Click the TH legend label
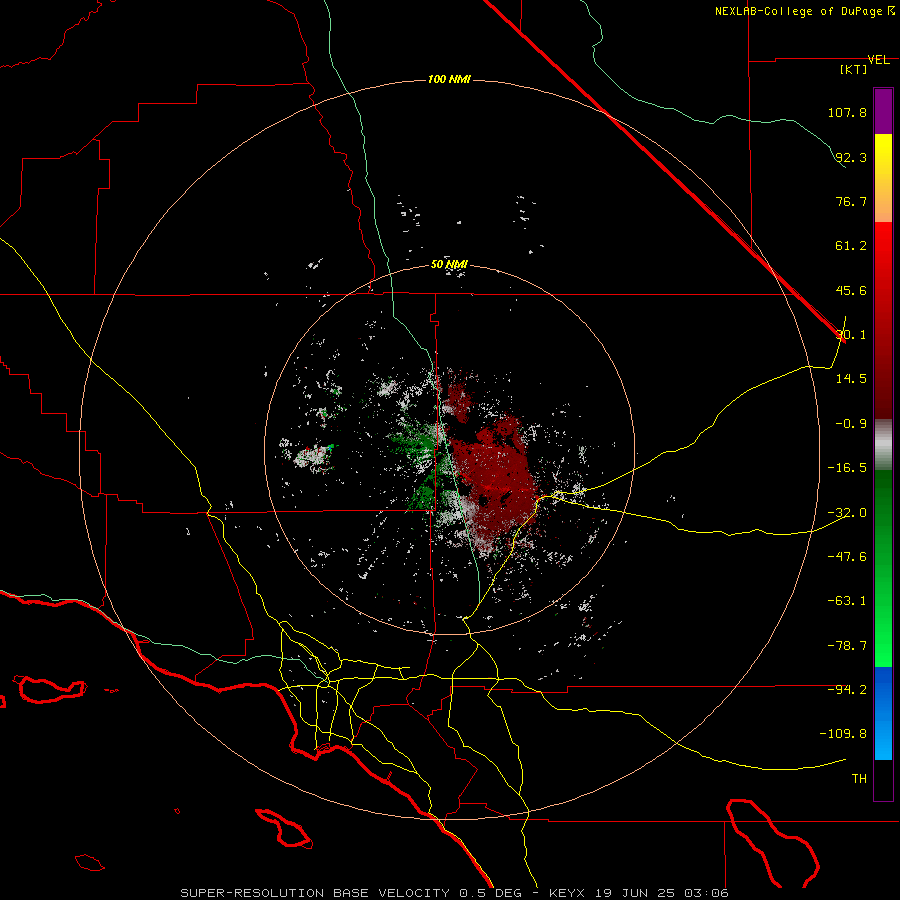Viewport: 900px width, 900px height. 859,779
